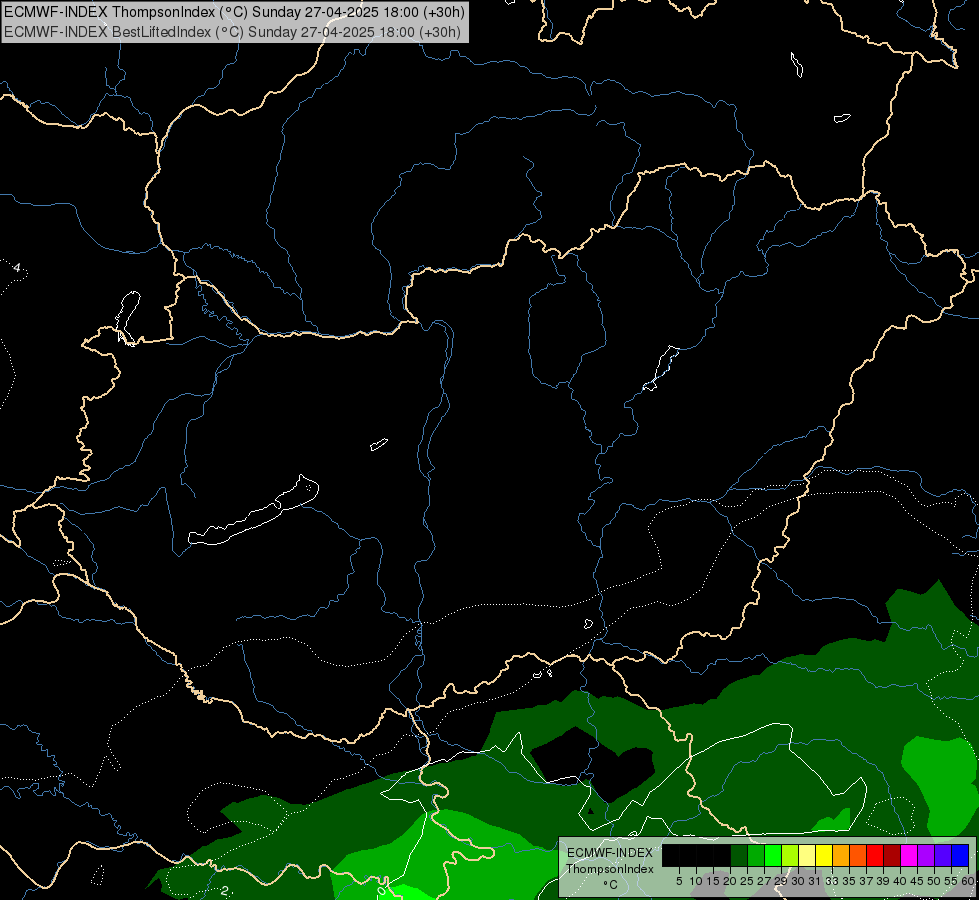
Task: Click the legend scale value 20
Action: point(730,881)
